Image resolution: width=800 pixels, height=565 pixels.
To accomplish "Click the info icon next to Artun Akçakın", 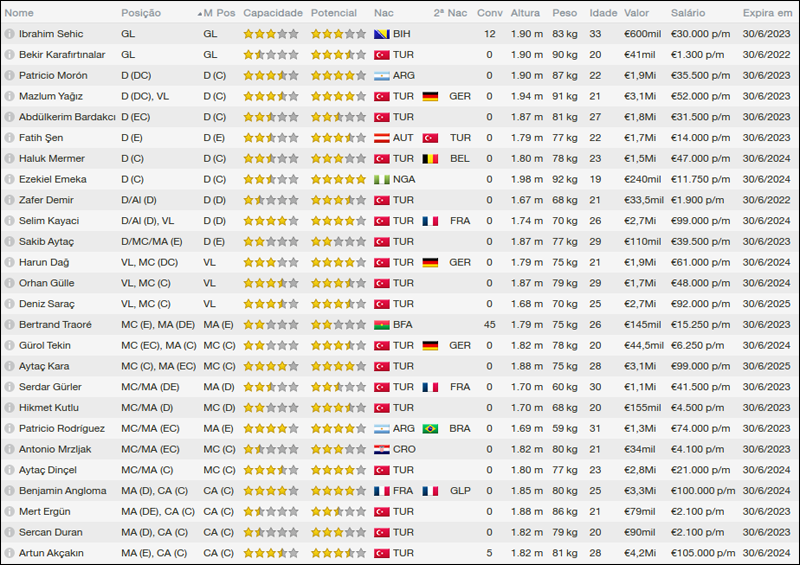I will tap(10, 553).
